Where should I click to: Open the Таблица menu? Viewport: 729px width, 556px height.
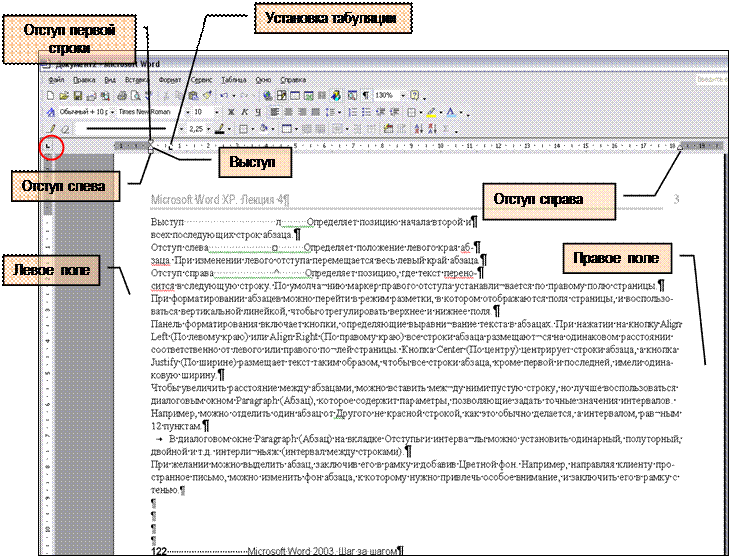(x=233, y=80)
